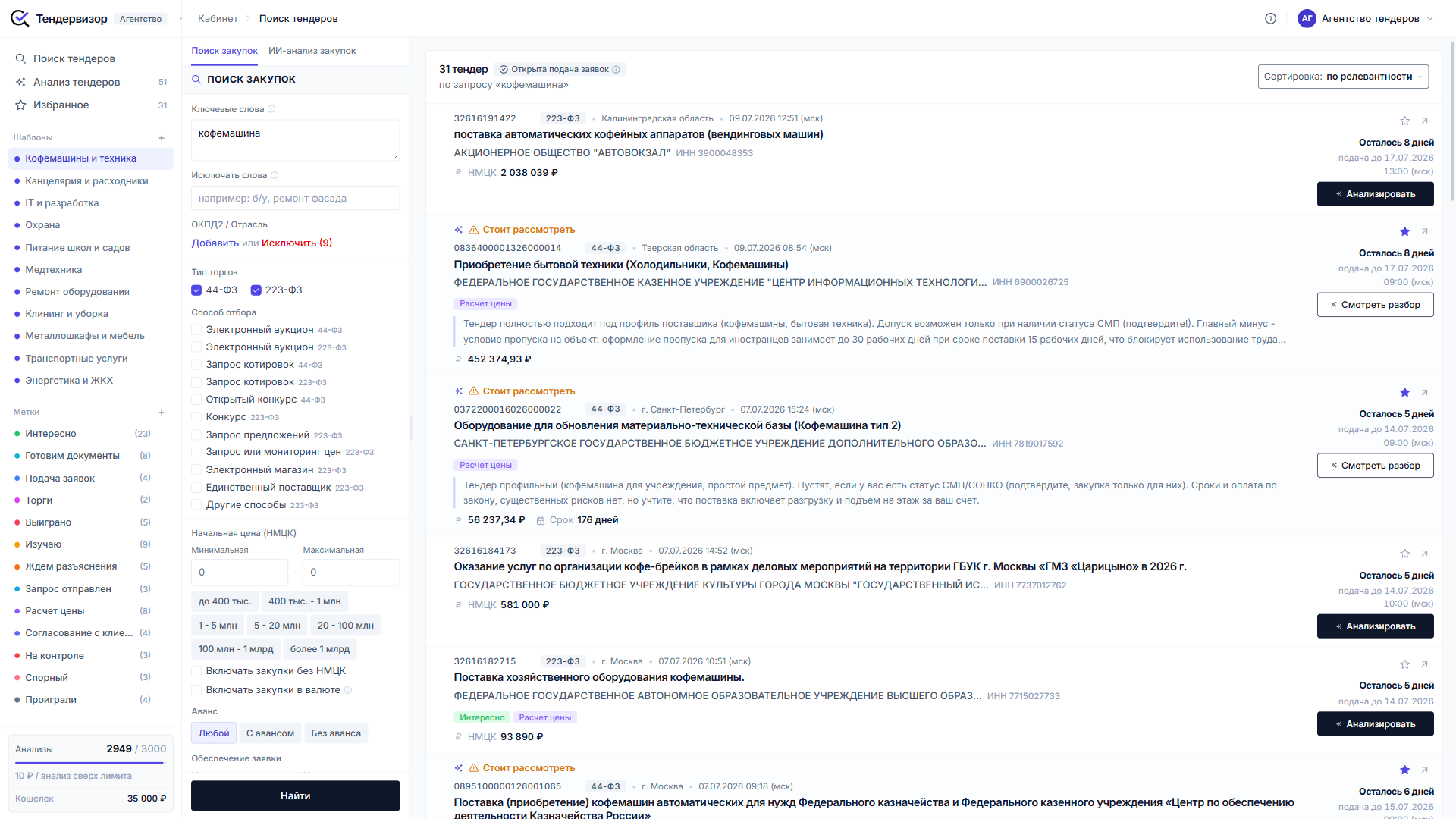Click the Анализ тендеров sparkle icon
This screenshot has width=1456, height=819.
20,82
